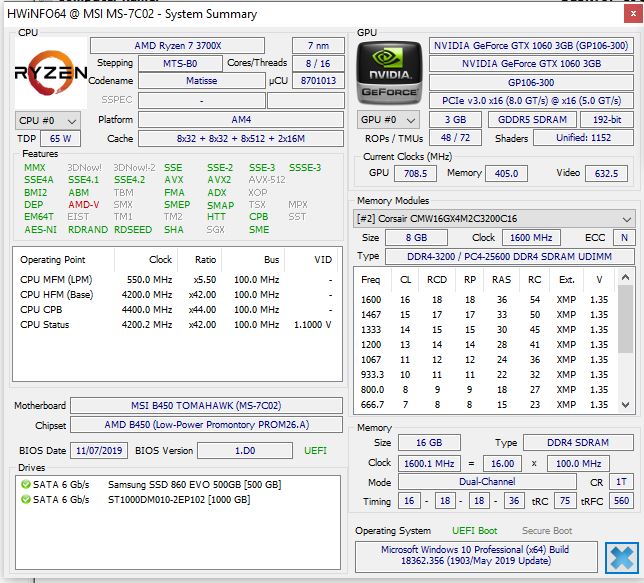
Task: Click the 1333 frequency XMP timing row
Action: coord(485,330)
